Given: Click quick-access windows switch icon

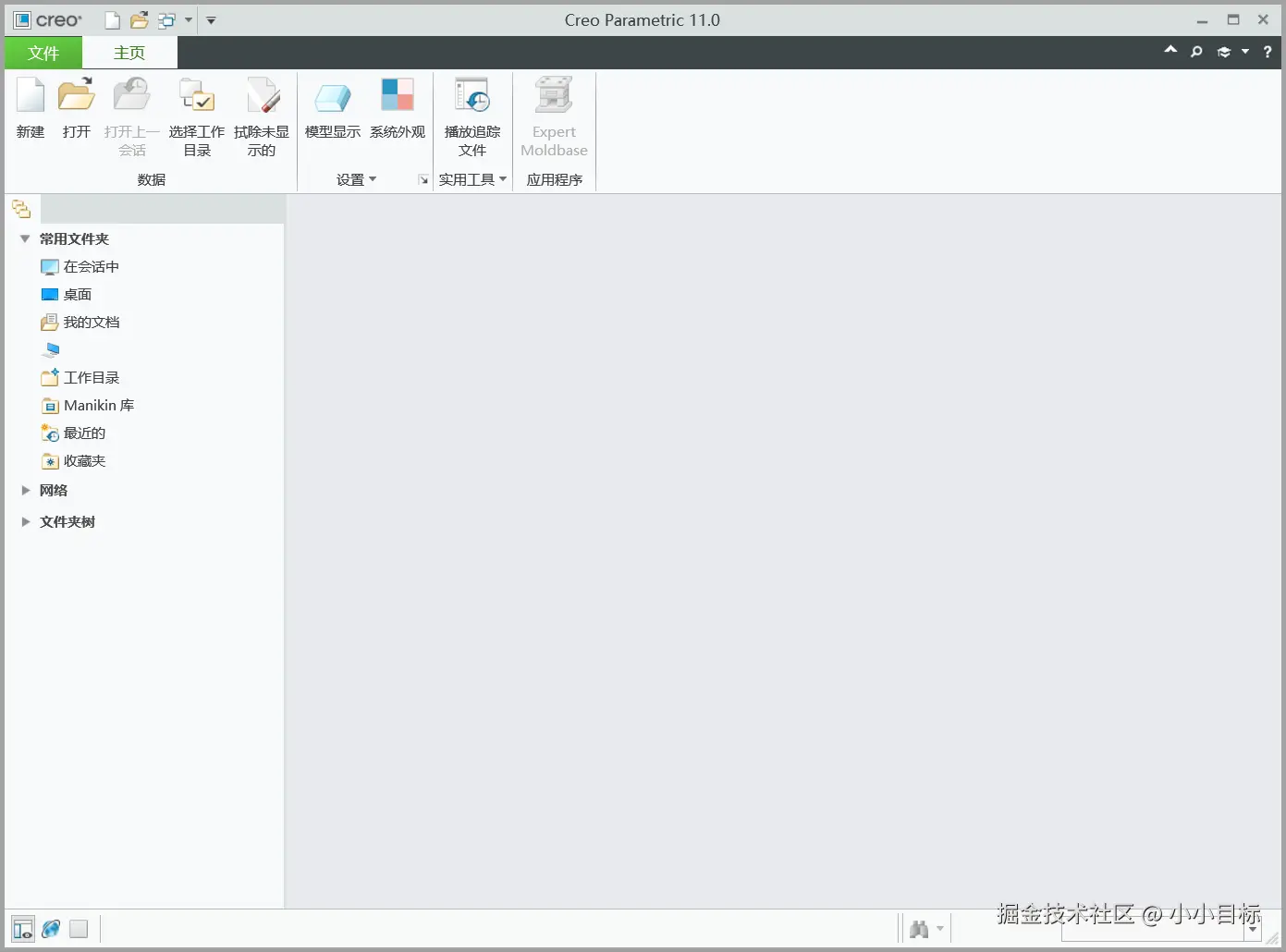Looking at the screenshot, I should (166, 20).
